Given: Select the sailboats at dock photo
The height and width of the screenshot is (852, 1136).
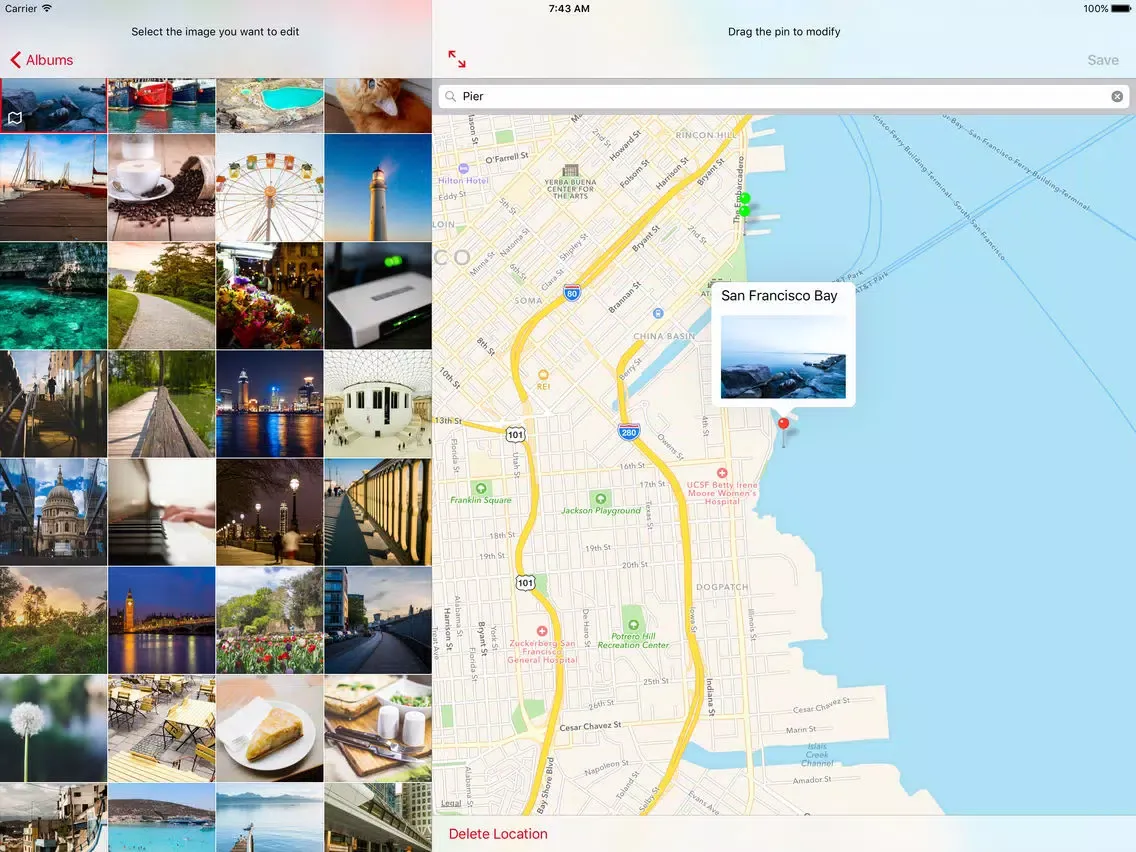Looking at the screenshot, I should [x=53, y=188].
